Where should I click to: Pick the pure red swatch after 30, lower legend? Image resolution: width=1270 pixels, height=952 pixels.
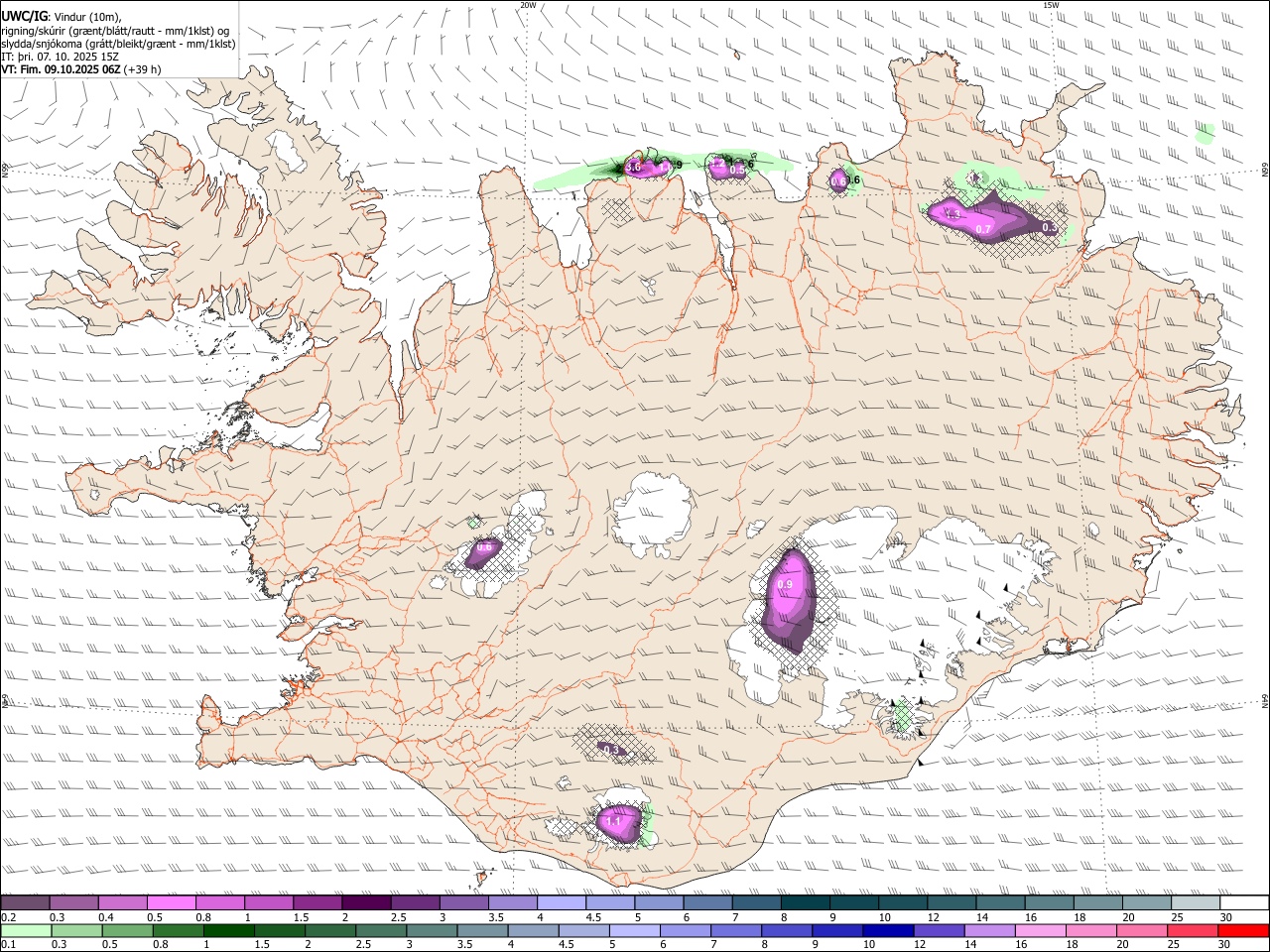[x=1242, y=931]
